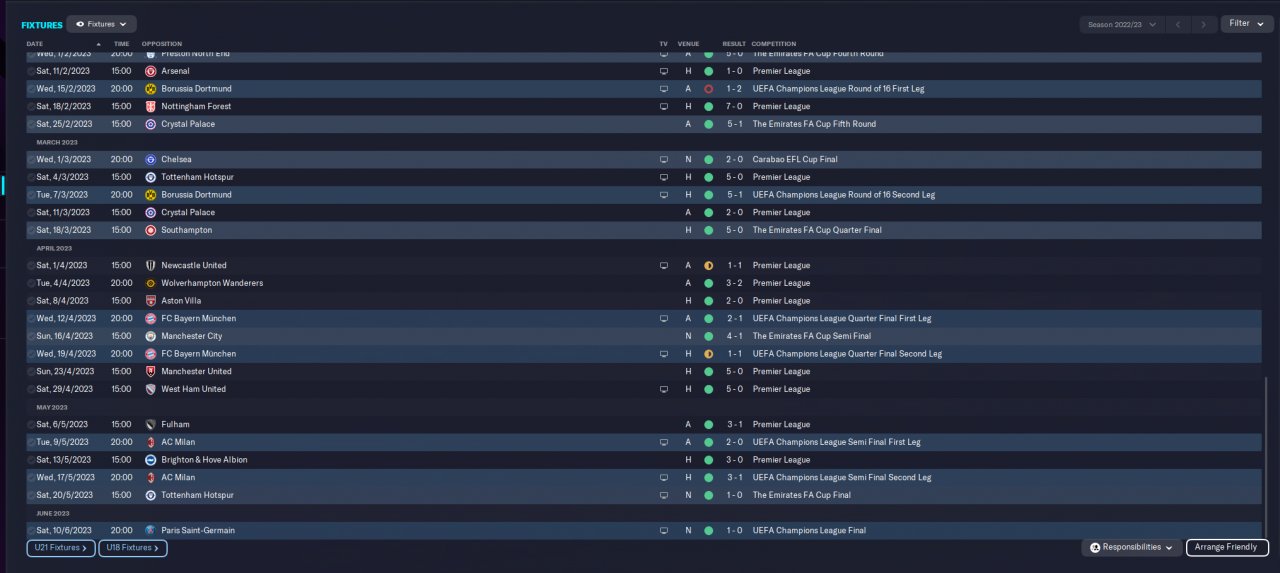This screenshot has height=573, width=1280.
Task: Click opposition name Manchester United
Action: 196,372
